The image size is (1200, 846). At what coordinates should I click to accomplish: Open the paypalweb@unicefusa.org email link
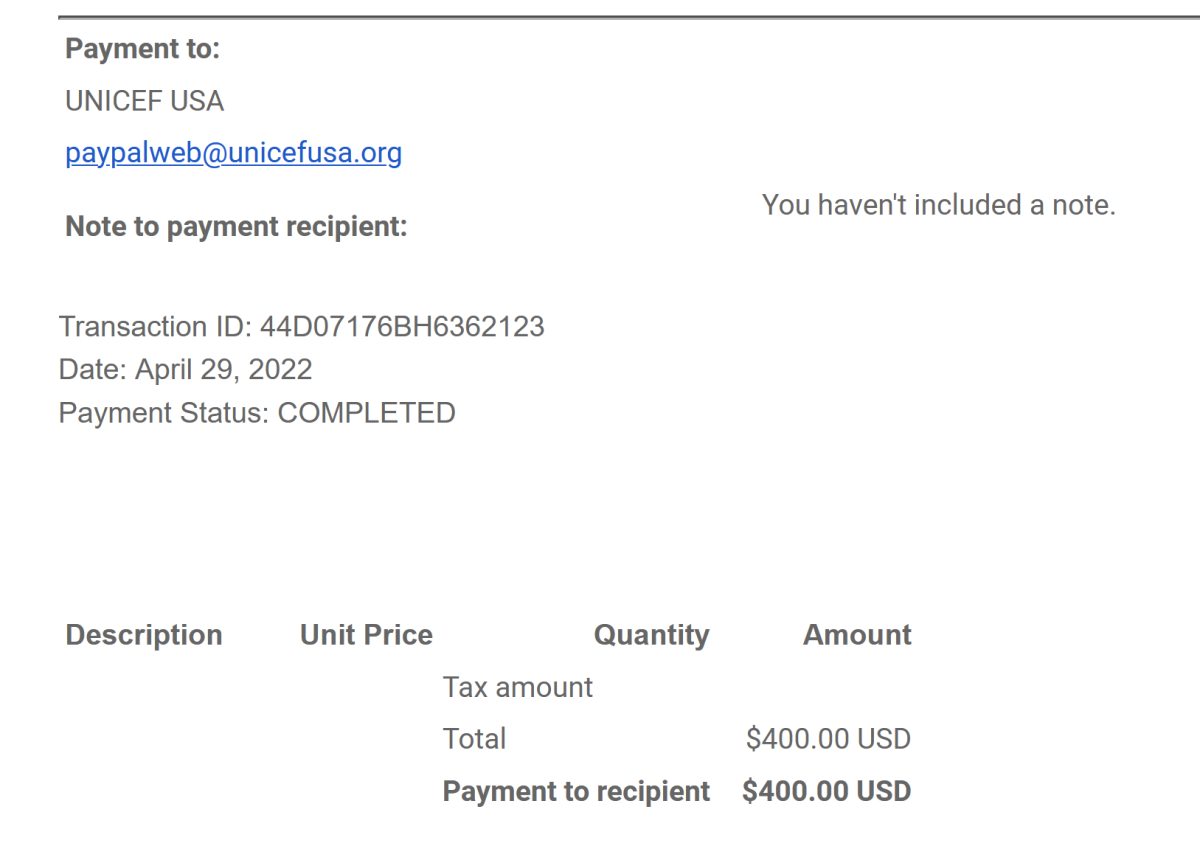coord(234,153)
